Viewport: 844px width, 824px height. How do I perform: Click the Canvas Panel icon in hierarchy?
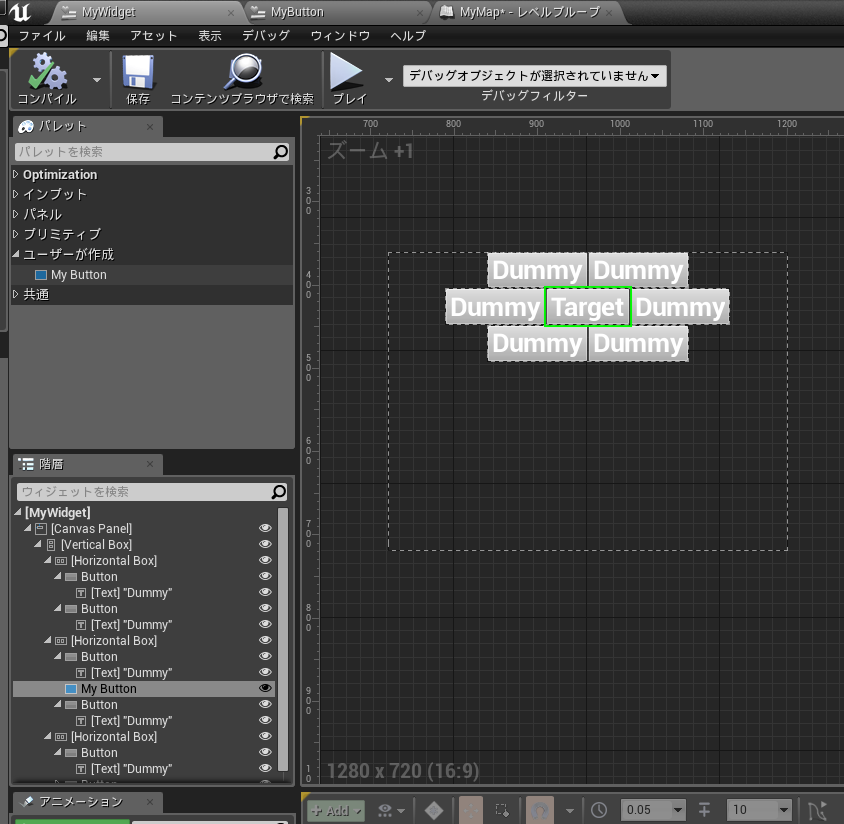point(41,529)
